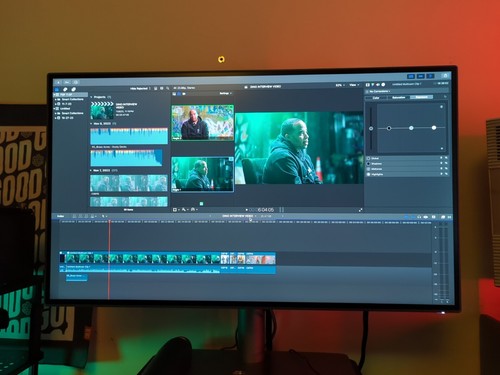This screenshot has height=375, width=500.
Task: Click the browser search magnifier icon
Action: (x=168, y=88)
